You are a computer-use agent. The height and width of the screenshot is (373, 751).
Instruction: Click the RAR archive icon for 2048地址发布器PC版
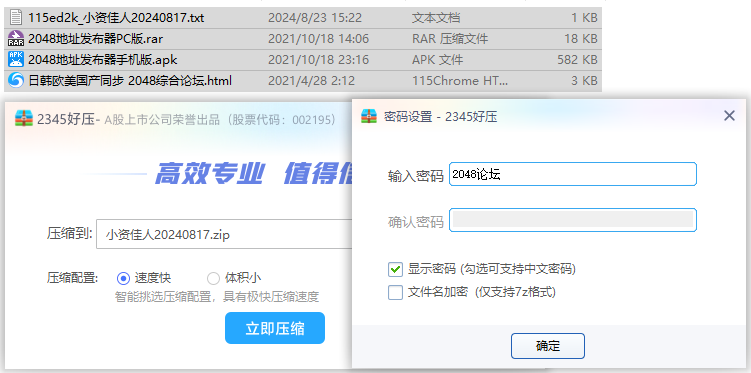click(x=16, y=38)
